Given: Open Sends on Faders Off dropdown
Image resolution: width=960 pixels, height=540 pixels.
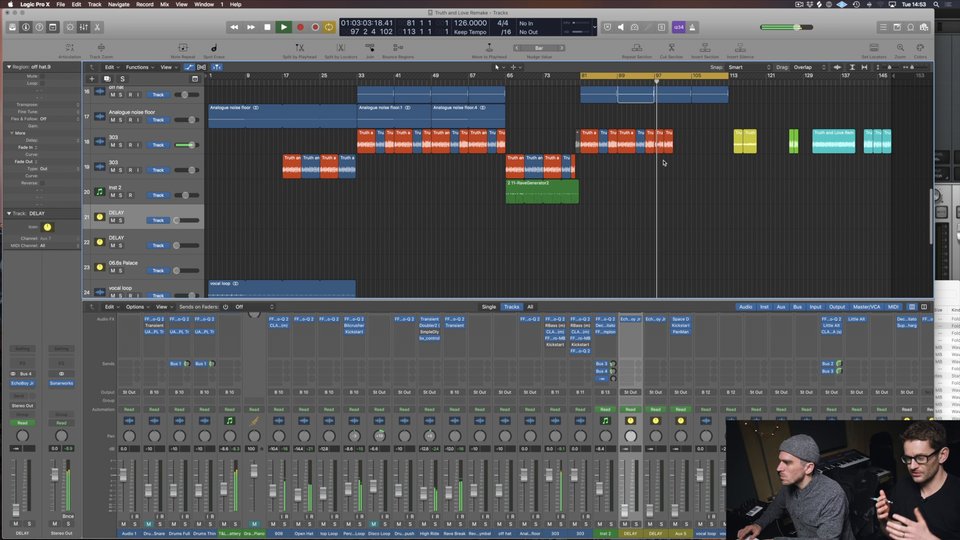Looking at the screenshot, I should (254, 307).
